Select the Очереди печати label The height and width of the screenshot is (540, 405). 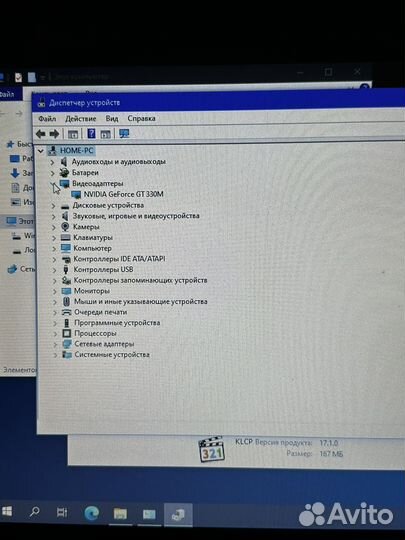tap(101, 312)
